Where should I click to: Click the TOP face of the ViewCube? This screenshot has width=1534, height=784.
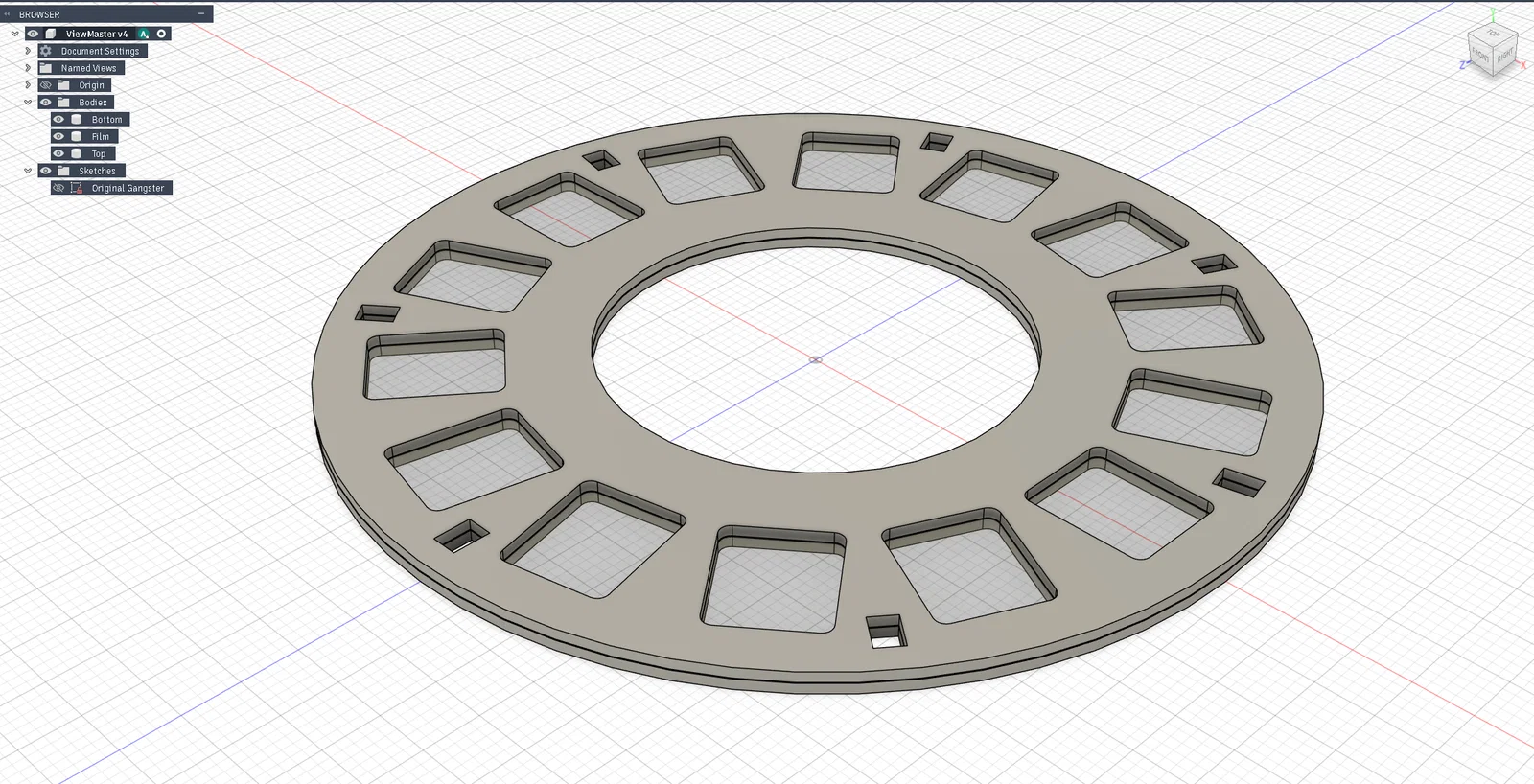click(1493, 34)
